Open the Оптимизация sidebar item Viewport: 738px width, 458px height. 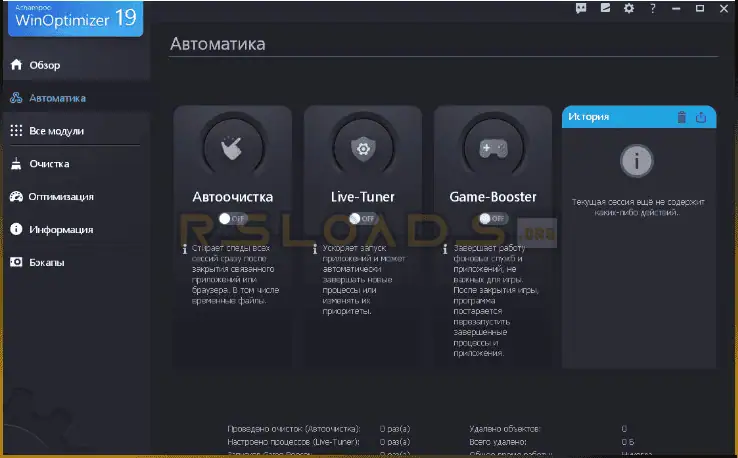pos(61,197)
